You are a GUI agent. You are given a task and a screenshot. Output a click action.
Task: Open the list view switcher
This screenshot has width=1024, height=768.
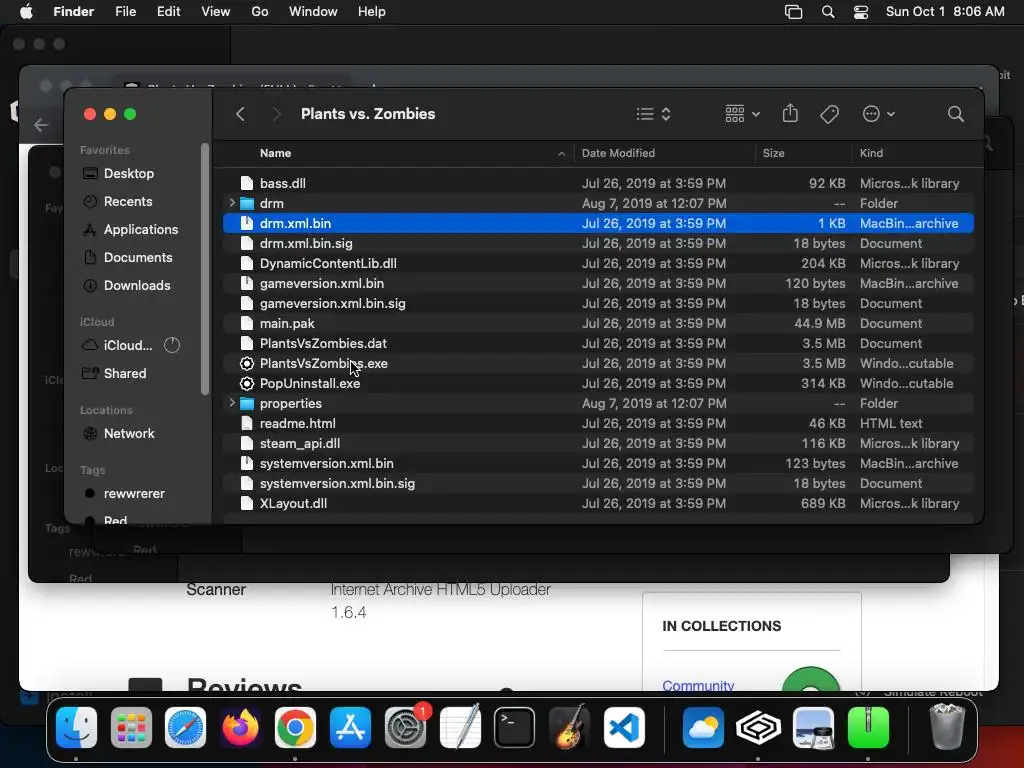point(653,114)
